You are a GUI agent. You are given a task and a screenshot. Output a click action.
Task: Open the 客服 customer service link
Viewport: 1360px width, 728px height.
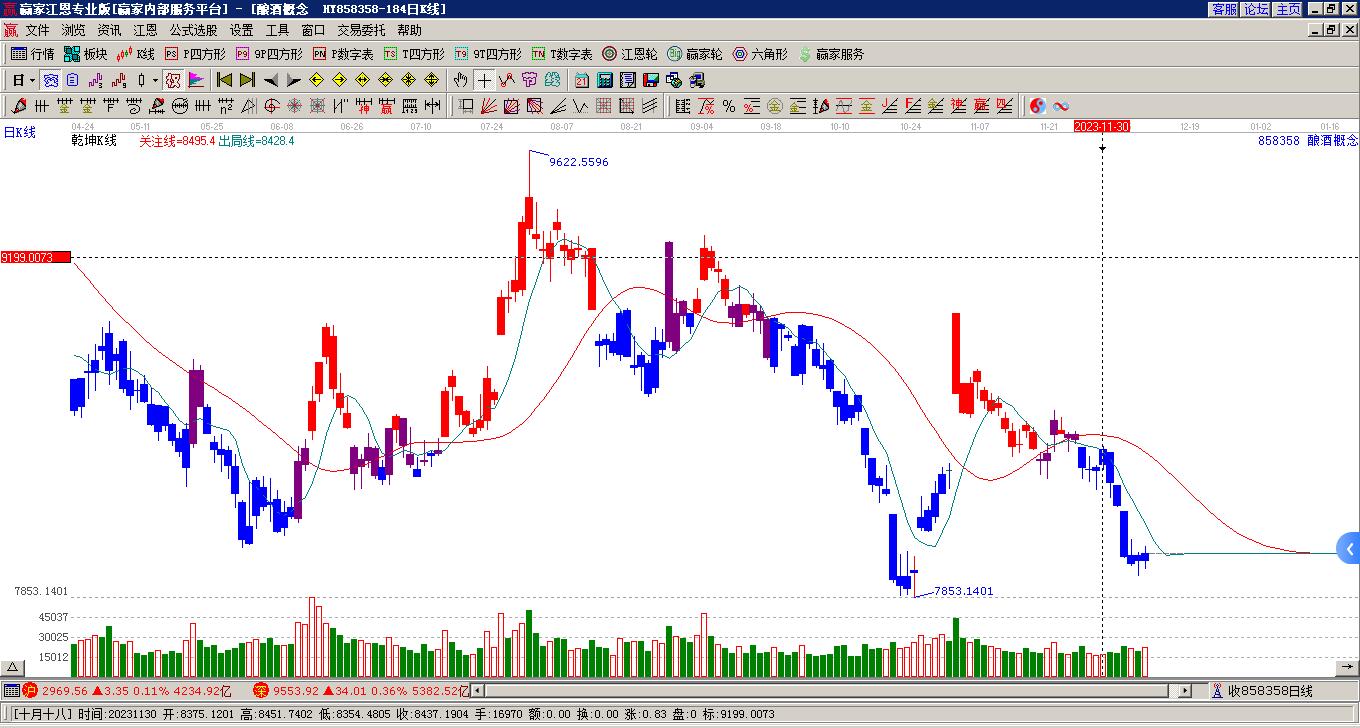click(x=1224, y=9)
